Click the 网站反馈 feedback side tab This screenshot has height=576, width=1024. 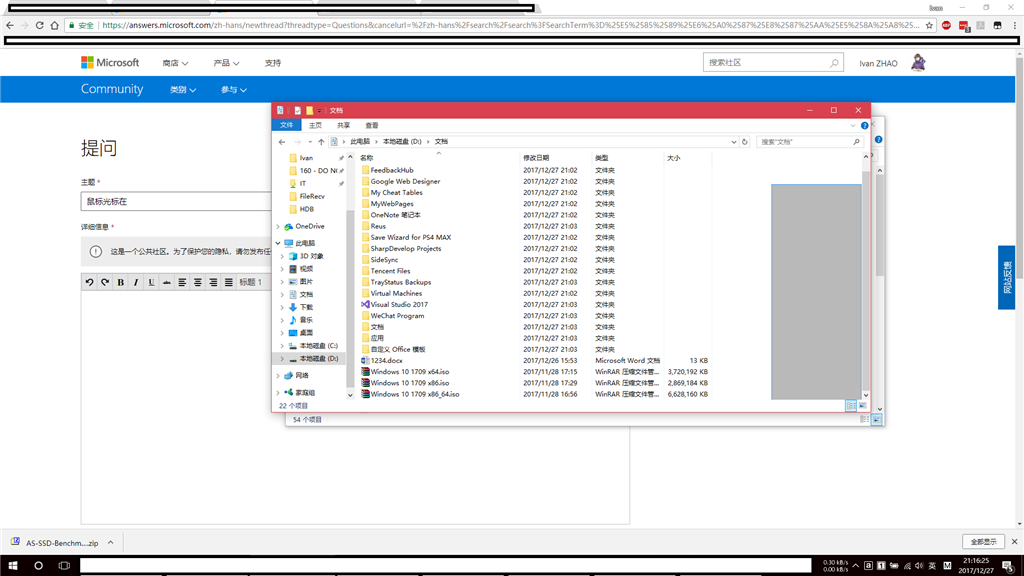pyautogui.click(x=1006, y=278)
